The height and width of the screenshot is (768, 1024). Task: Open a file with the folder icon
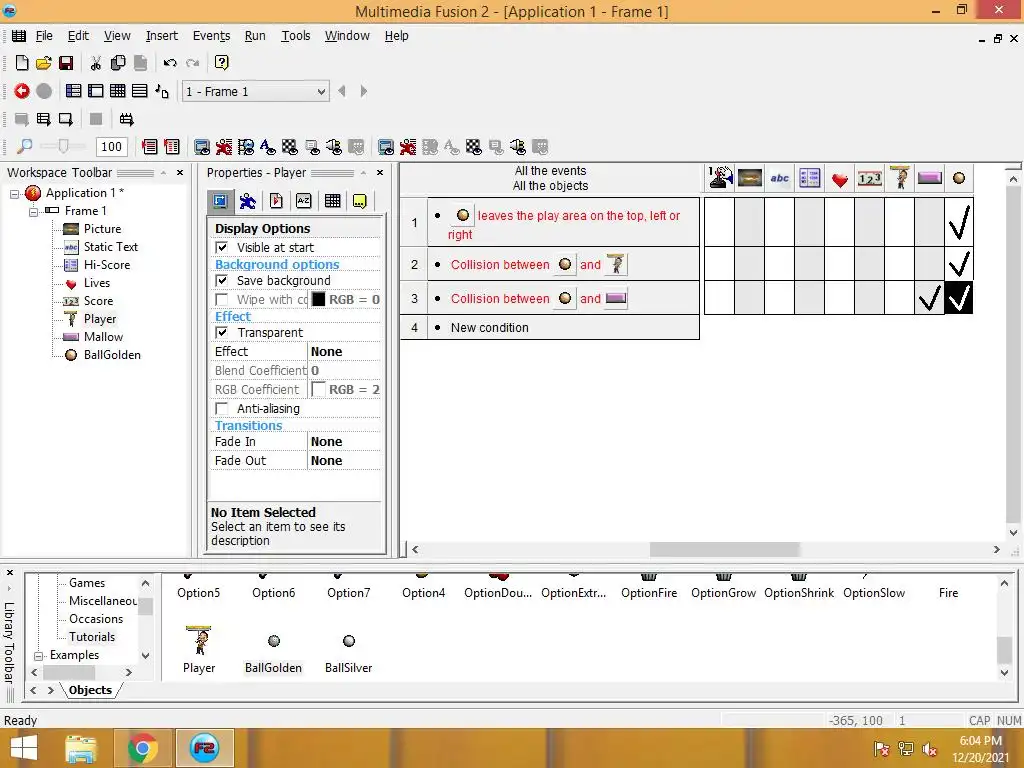point(44,63)
